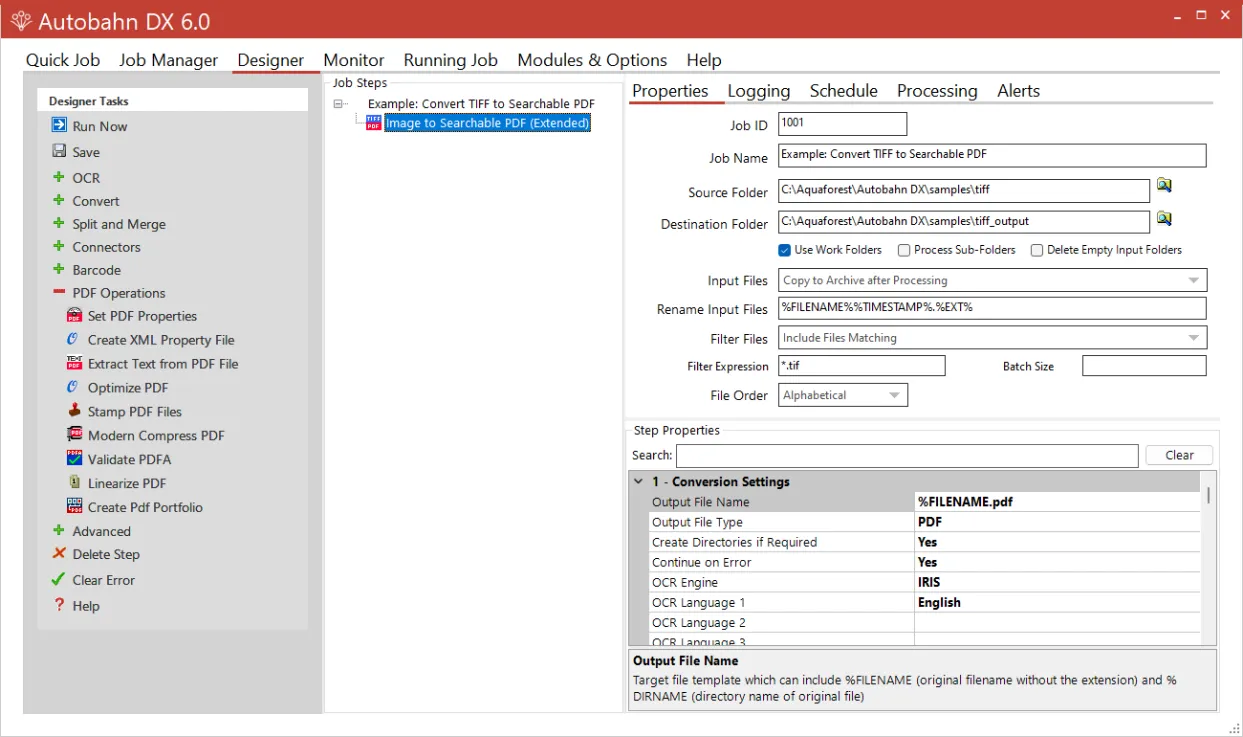Uncheck Use Work Folders
The image size is (1243, 737).
(785, 250)
